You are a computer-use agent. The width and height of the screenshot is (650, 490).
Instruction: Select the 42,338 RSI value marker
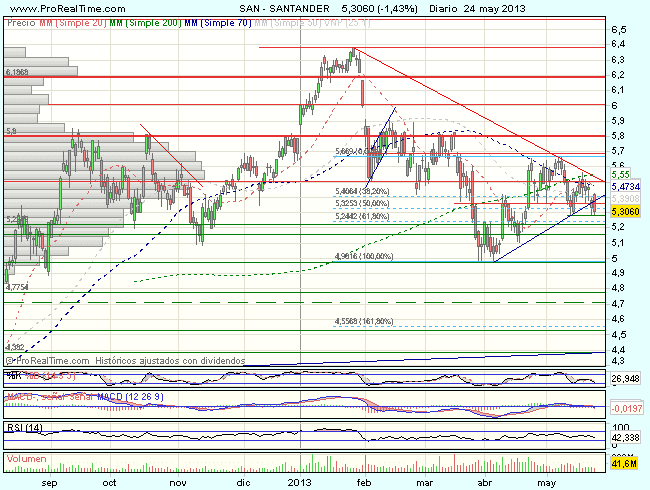pyautogui.click(x=625, y=436)
